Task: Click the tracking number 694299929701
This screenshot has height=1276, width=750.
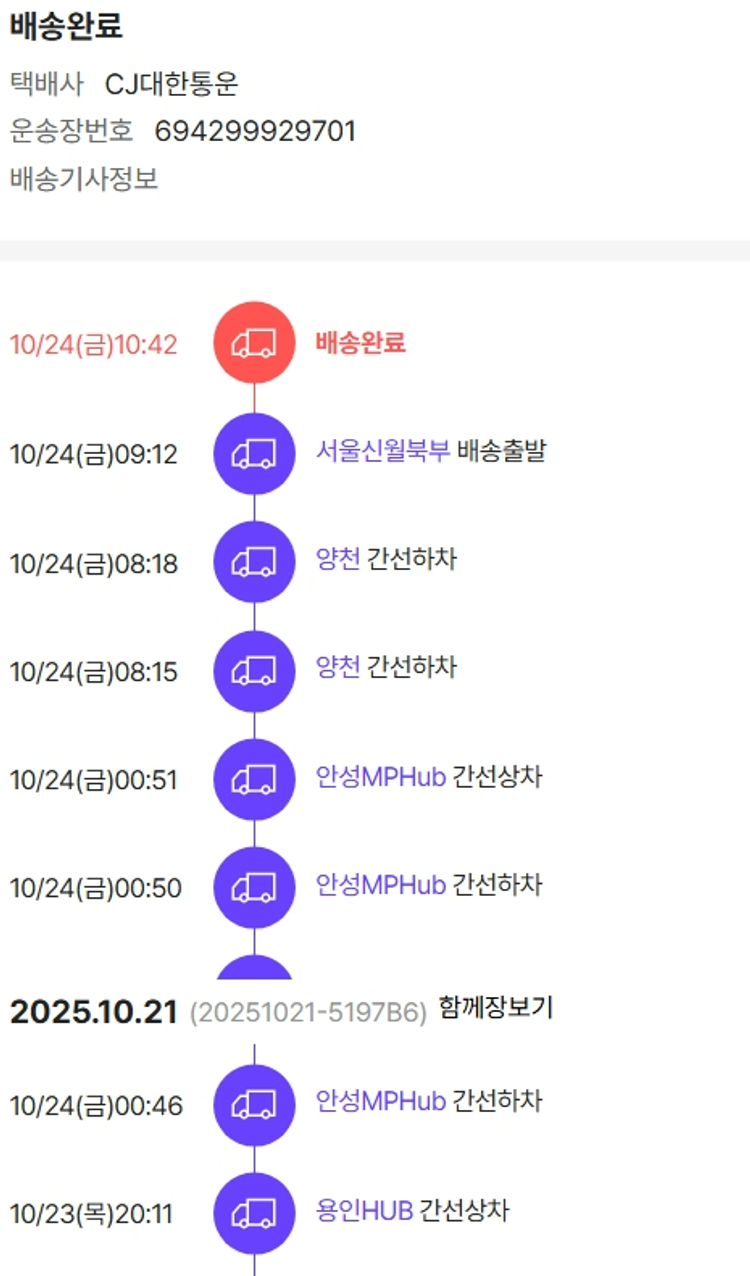Action: click(255, 131)
